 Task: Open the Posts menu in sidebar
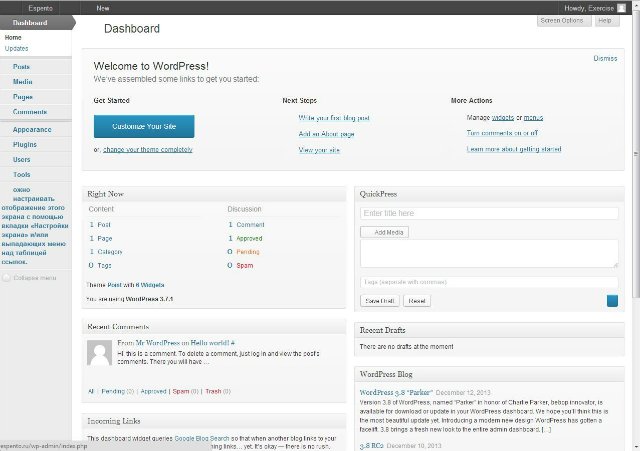click(x=22, y=66)
